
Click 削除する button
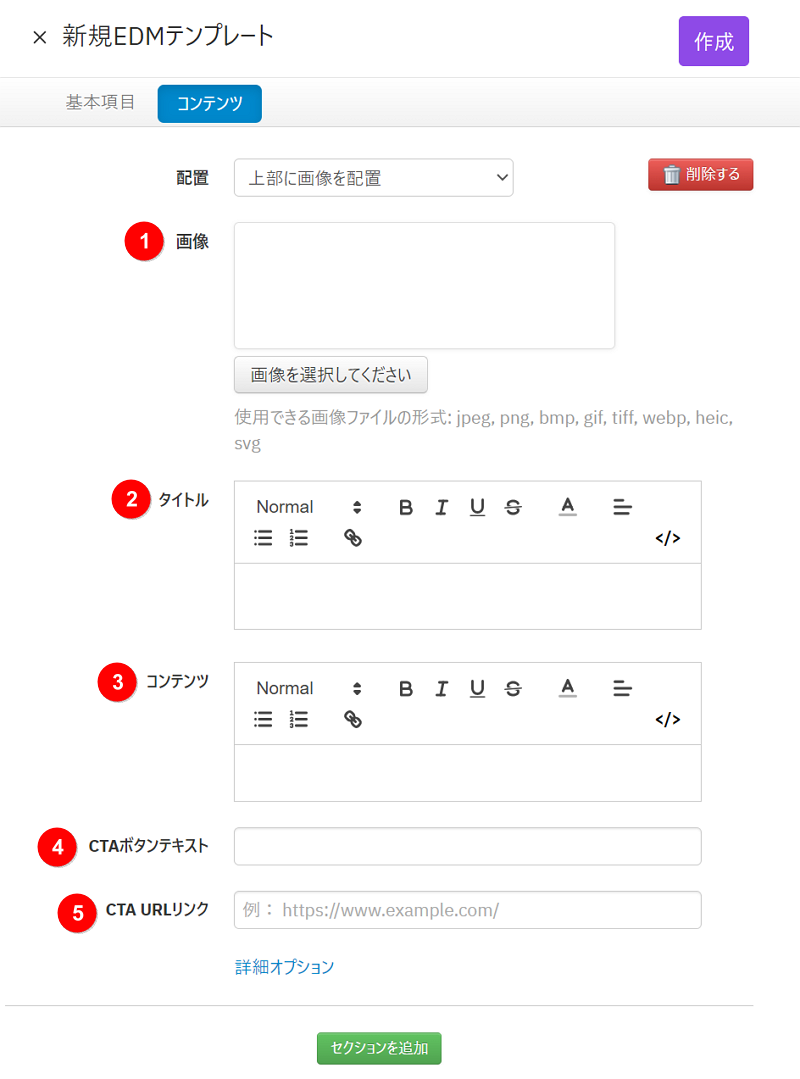pyautogui.click(x=700, y=174)
